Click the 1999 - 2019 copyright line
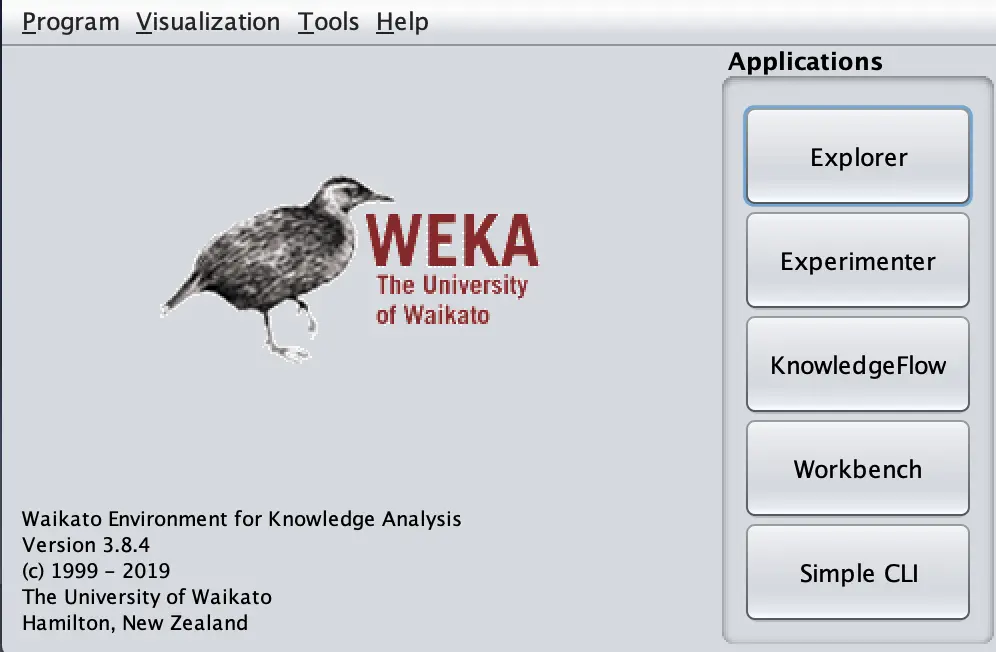996x652 pixels. [x=96, y=571]
